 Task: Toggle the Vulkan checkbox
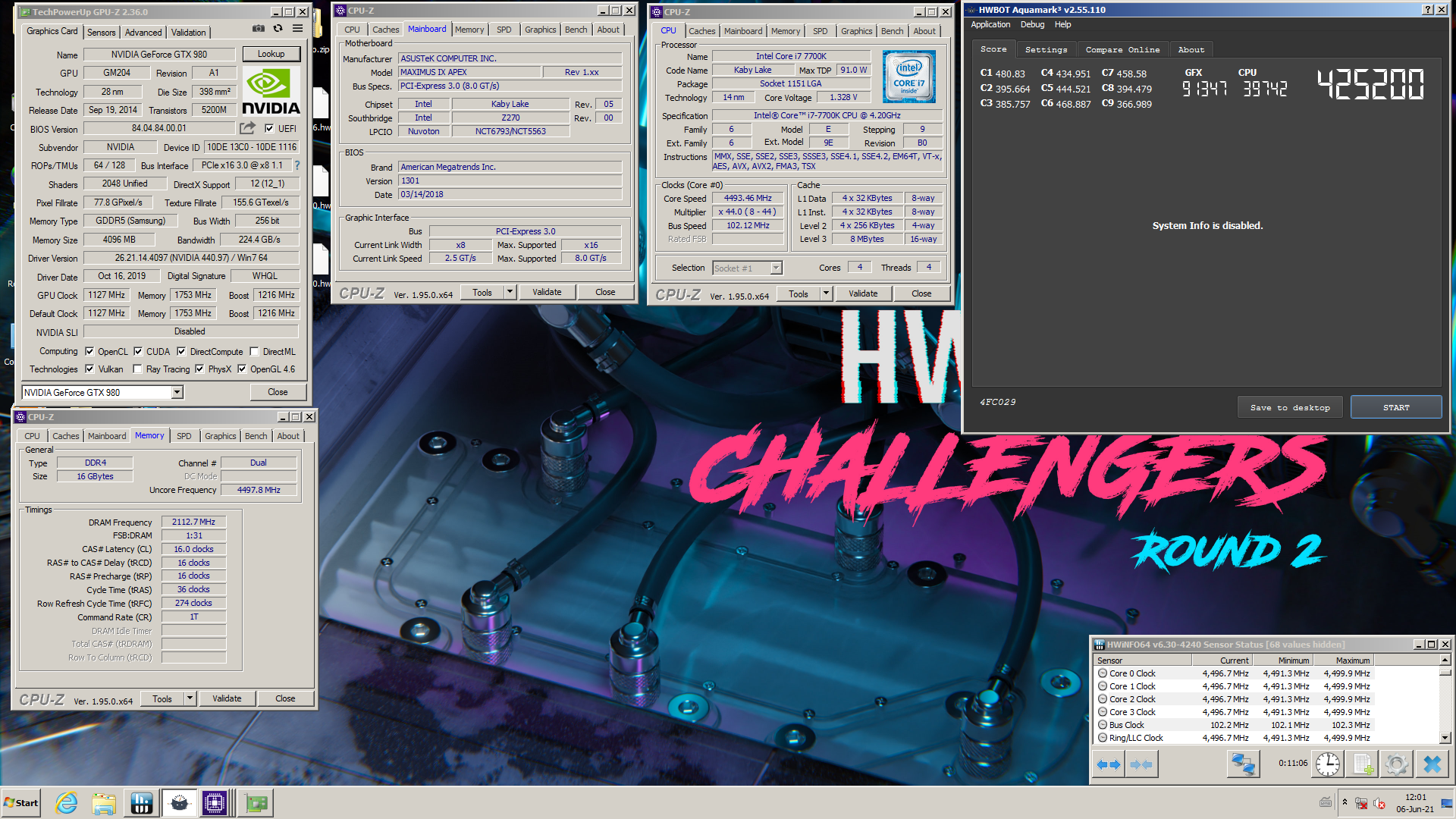[x=89, y=369]
